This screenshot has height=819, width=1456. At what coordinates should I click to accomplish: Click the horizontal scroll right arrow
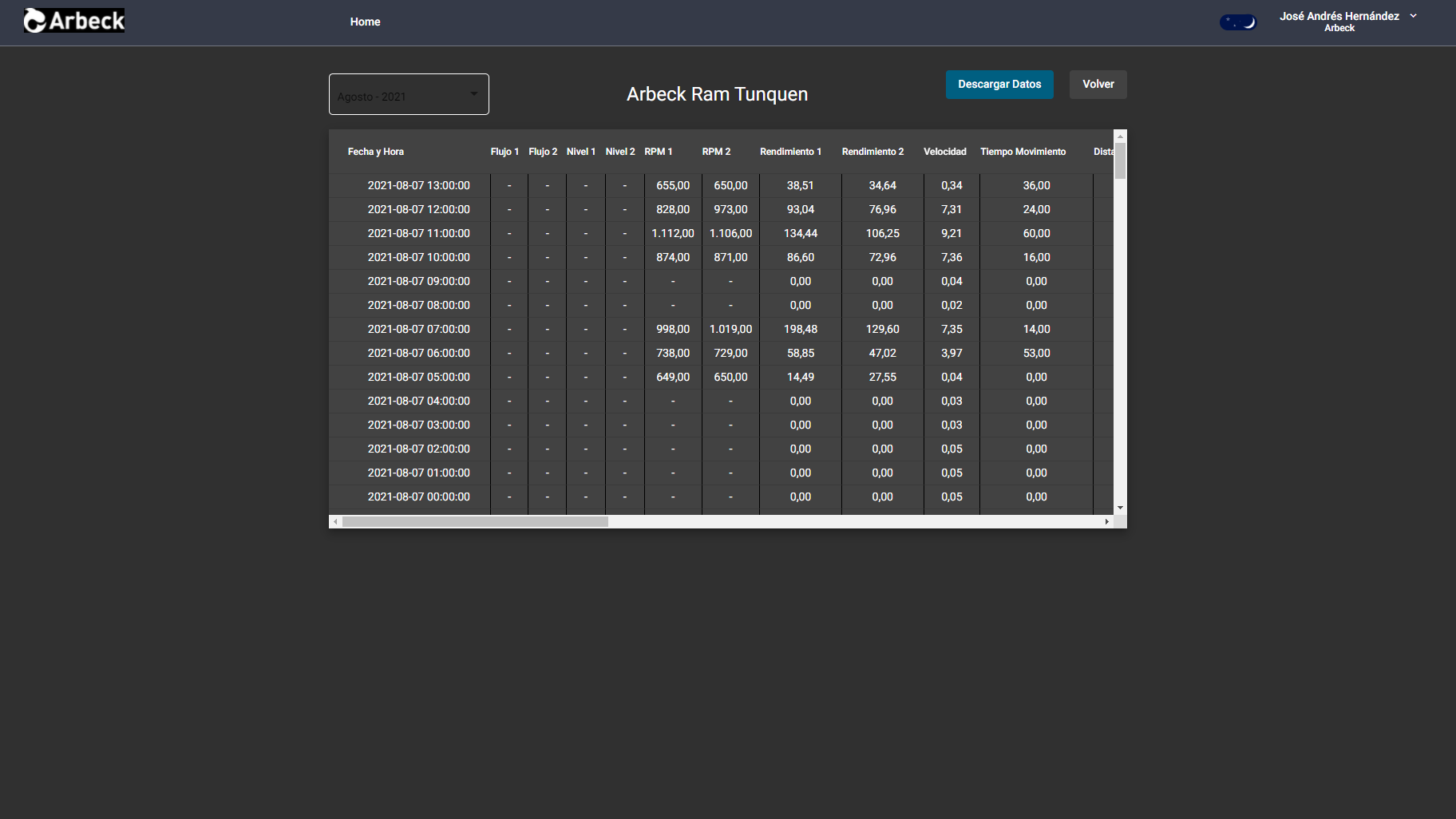1106,521
